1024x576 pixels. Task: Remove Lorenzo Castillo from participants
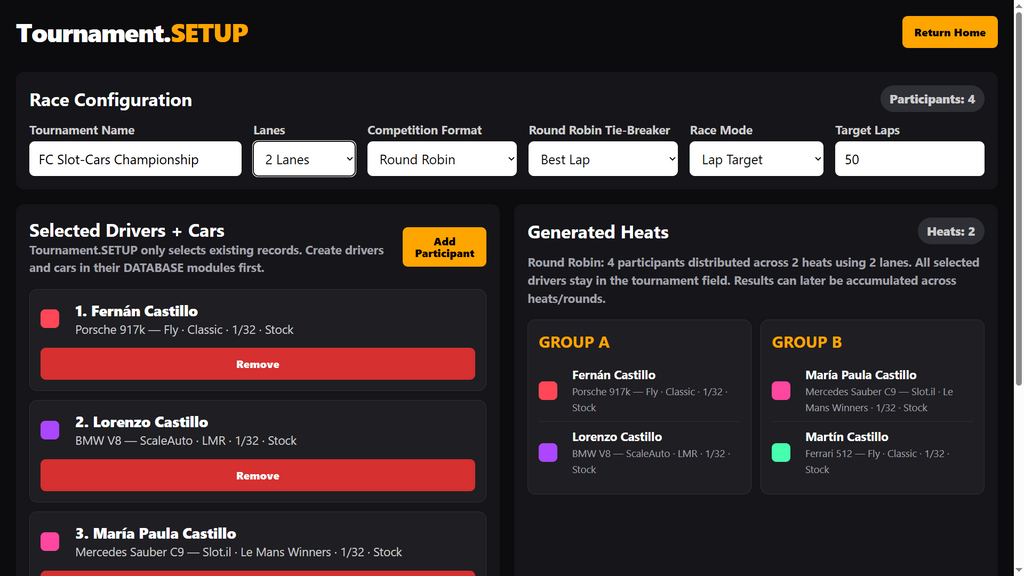(x=257, y=475)
